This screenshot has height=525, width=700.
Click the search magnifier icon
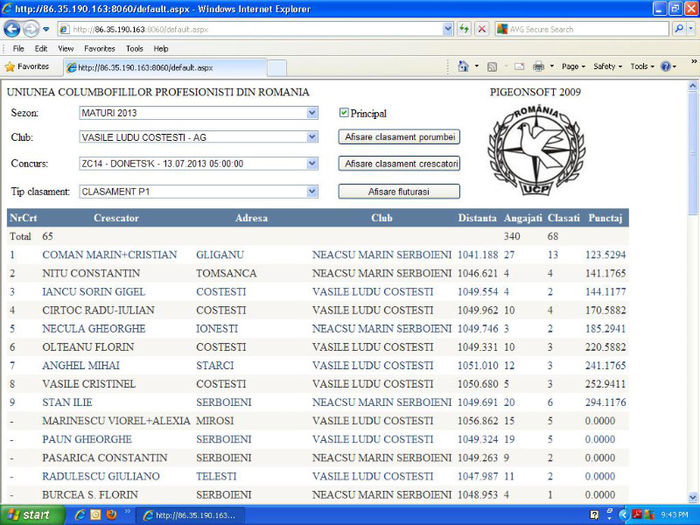678,29
